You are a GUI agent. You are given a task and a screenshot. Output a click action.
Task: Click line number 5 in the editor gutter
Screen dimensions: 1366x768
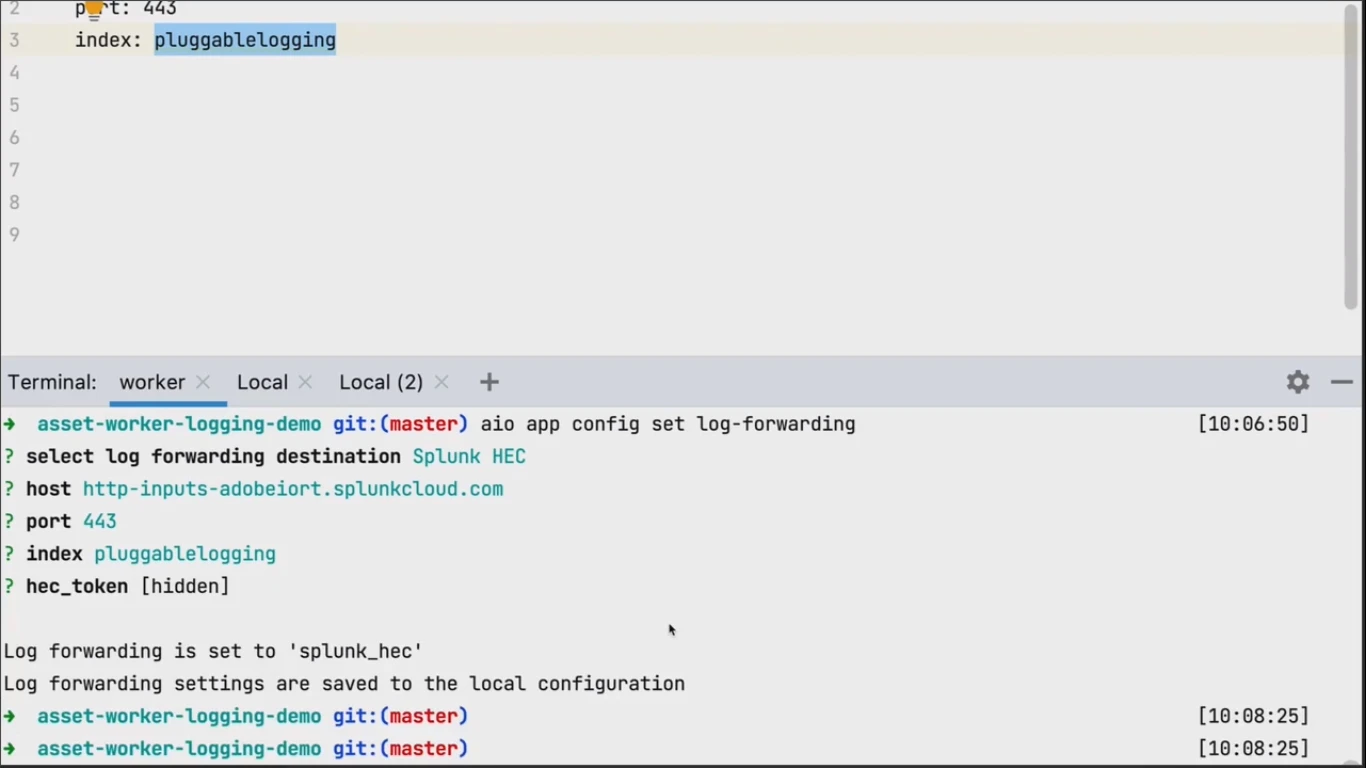coord(14,105)
